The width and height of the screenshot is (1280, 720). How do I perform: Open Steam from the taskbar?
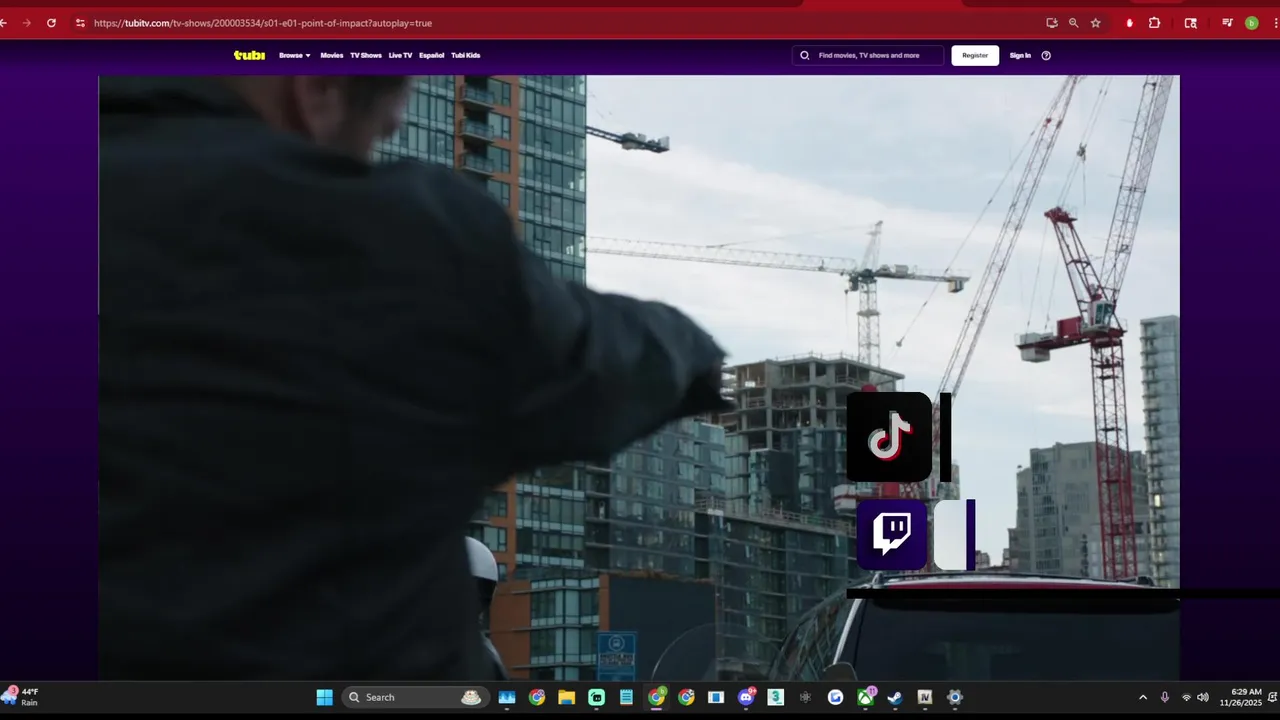click(895, 697)
